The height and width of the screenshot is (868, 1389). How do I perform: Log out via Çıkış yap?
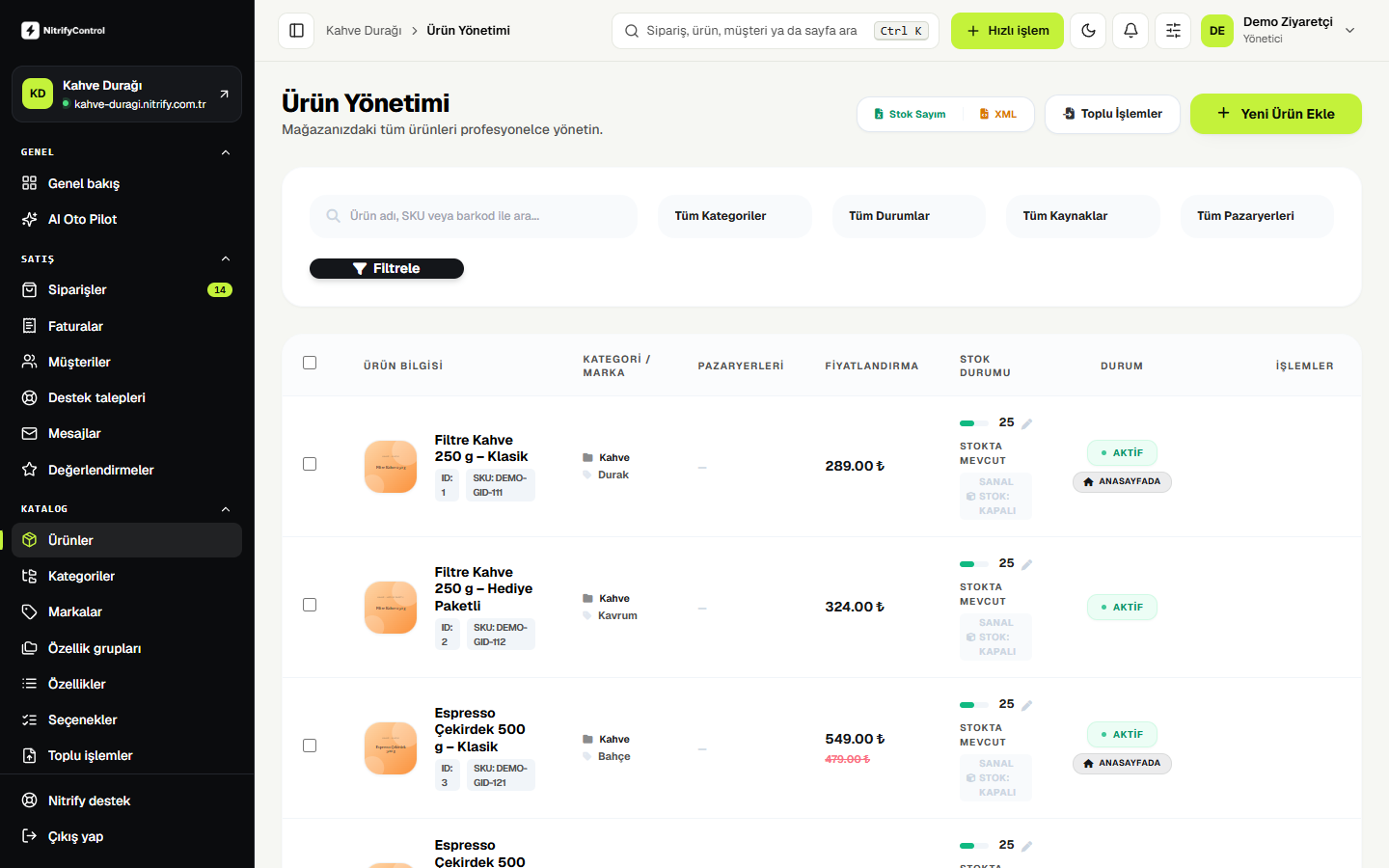126,836
